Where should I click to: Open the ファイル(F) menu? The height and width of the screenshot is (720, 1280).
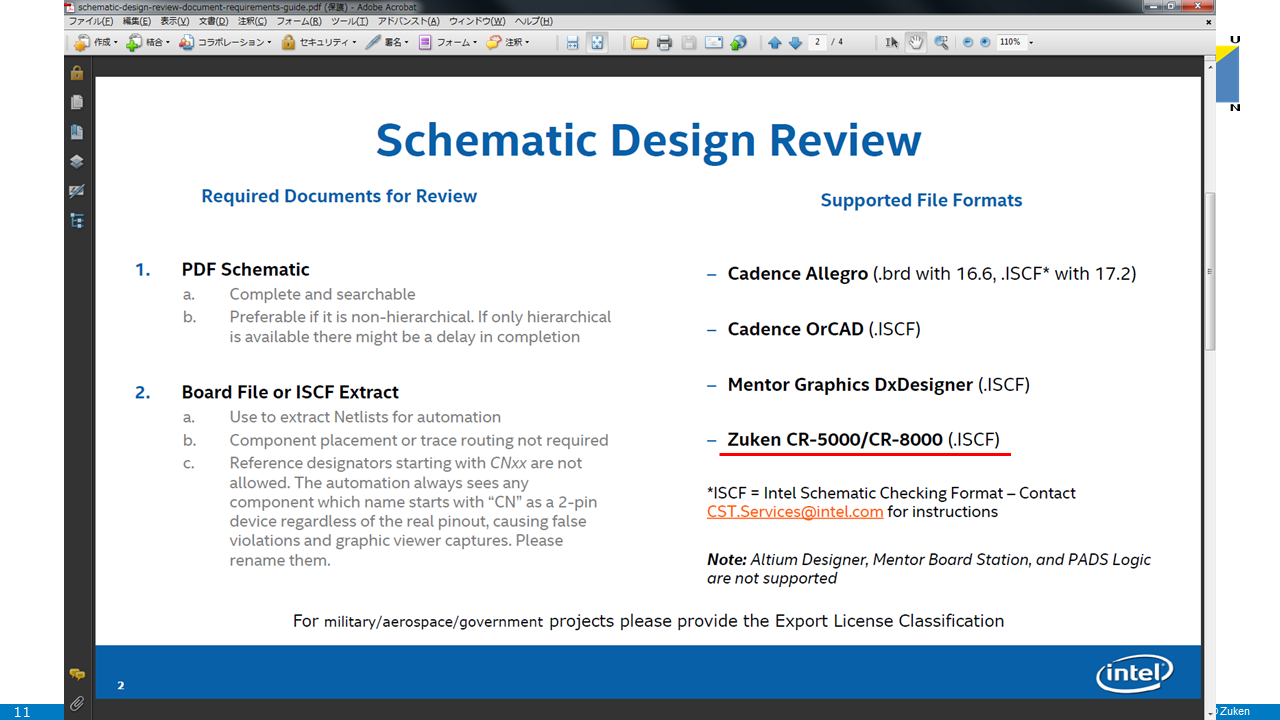90,21
